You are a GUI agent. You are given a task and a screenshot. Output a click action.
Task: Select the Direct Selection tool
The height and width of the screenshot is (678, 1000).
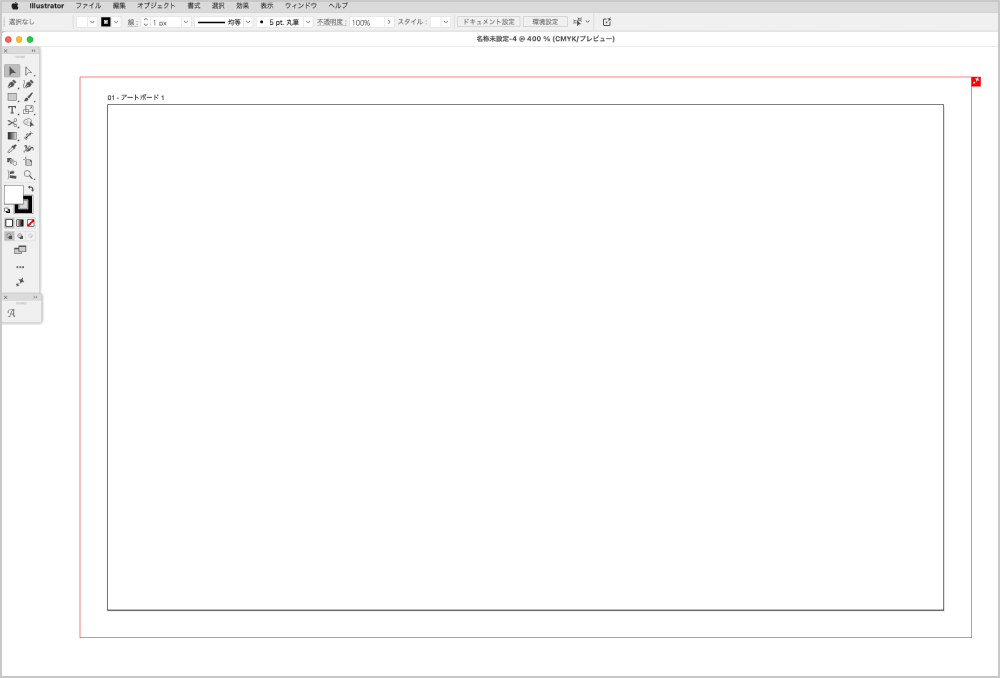[29, 71]
